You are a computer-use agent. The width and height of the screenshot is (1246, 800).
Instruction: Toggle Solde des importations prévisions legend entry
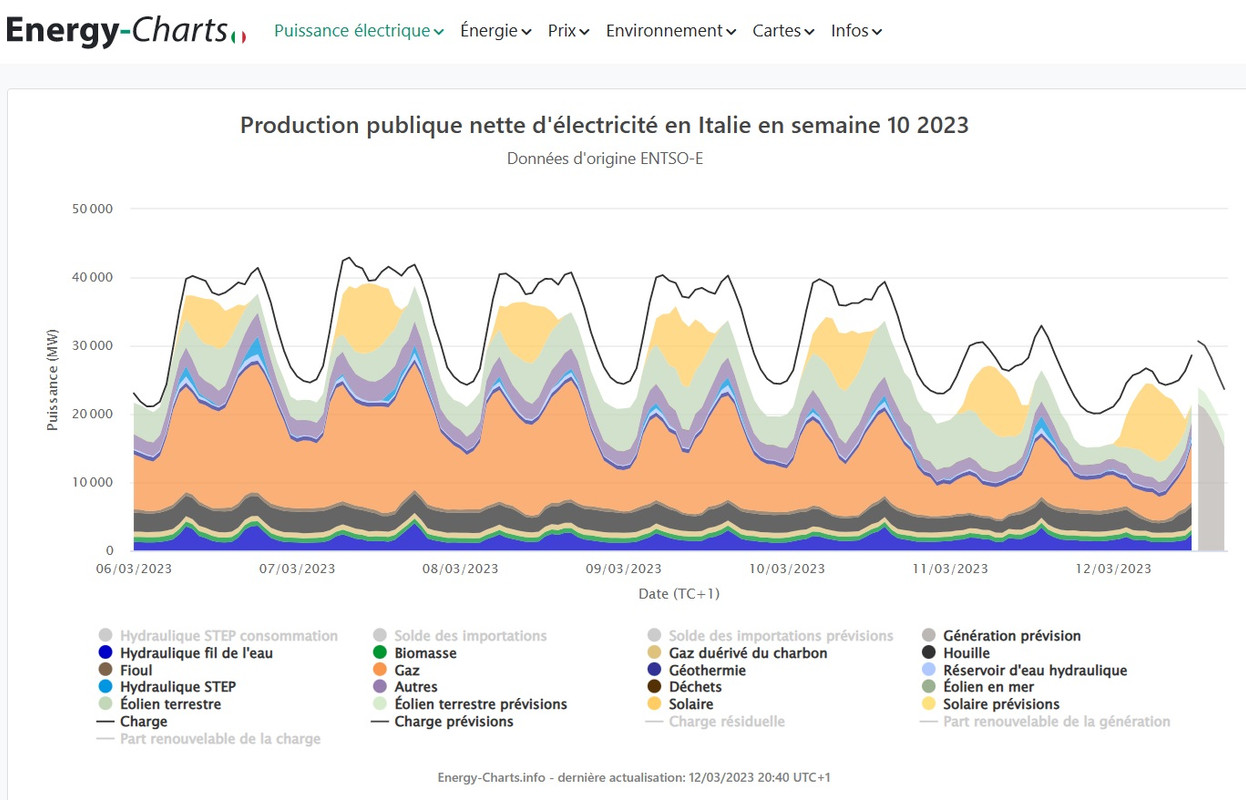(x=770, y=636)
